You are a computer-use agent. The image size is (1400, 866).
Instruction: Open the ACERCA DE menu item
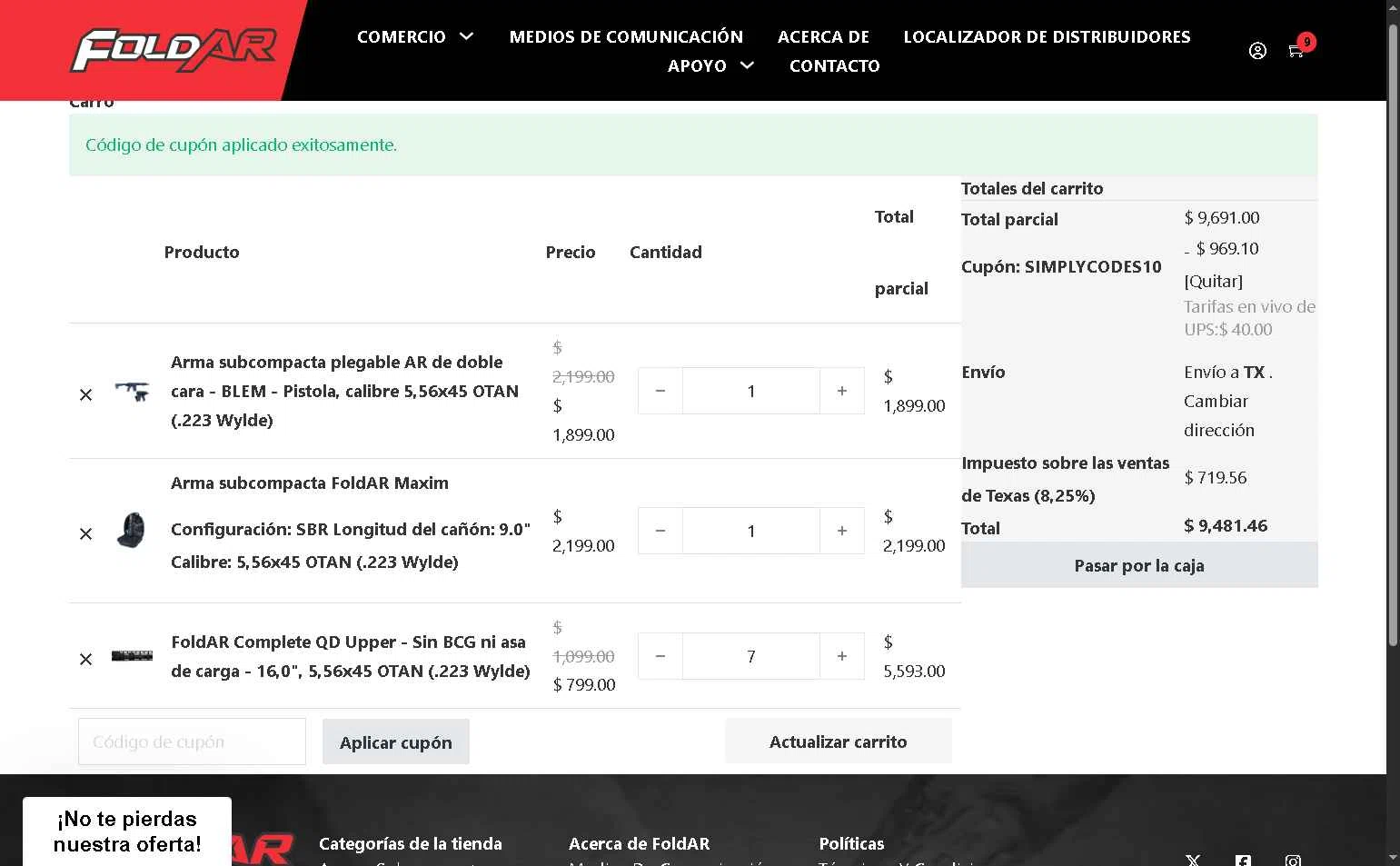[823, 36]
